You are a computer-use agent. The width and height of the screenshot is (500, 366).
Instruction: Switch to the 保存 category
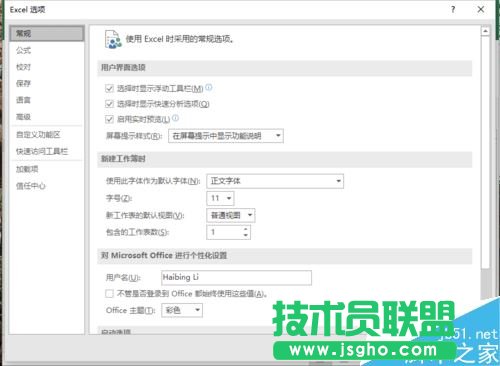coord(23,83)
